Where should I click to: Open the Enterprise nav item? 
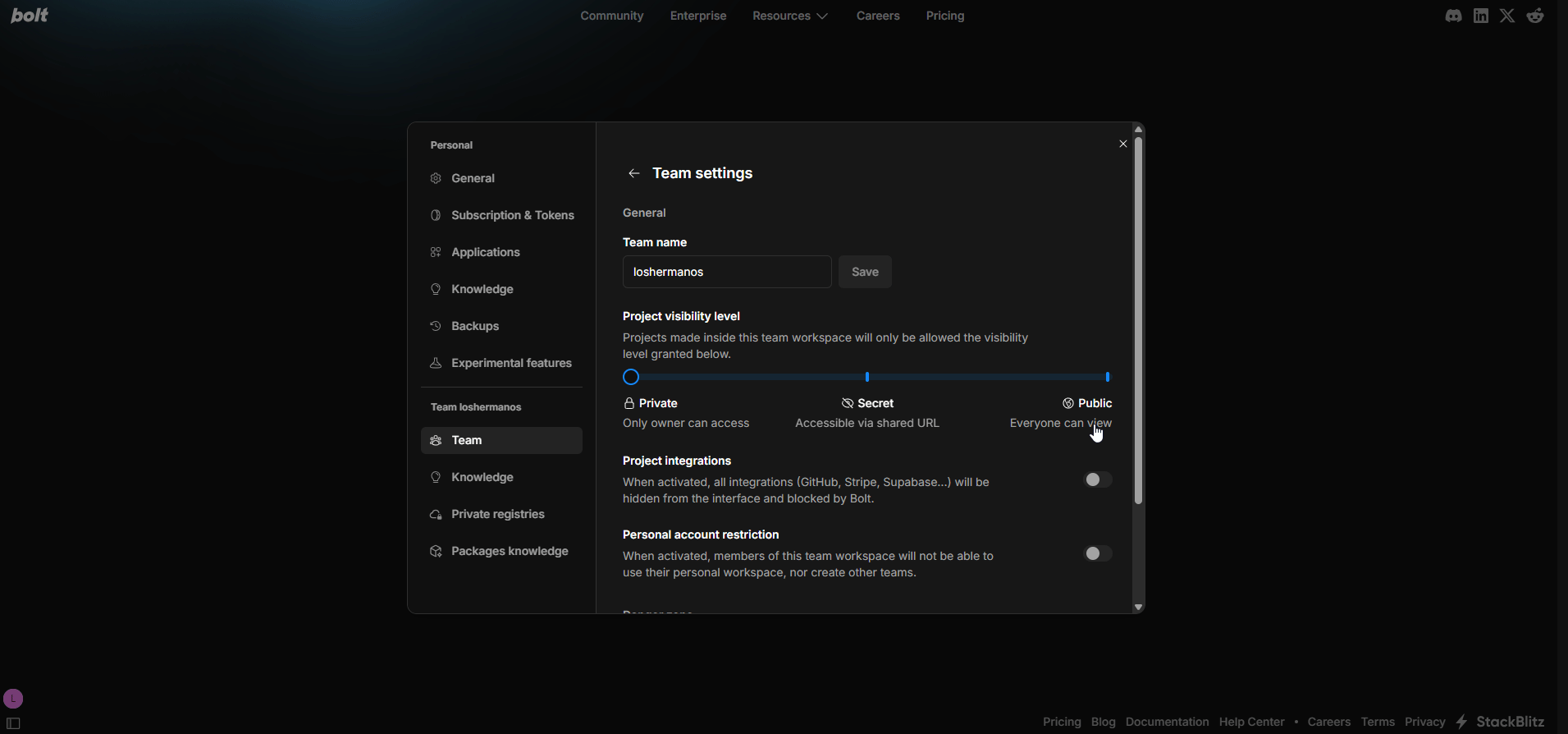[698, 16]
